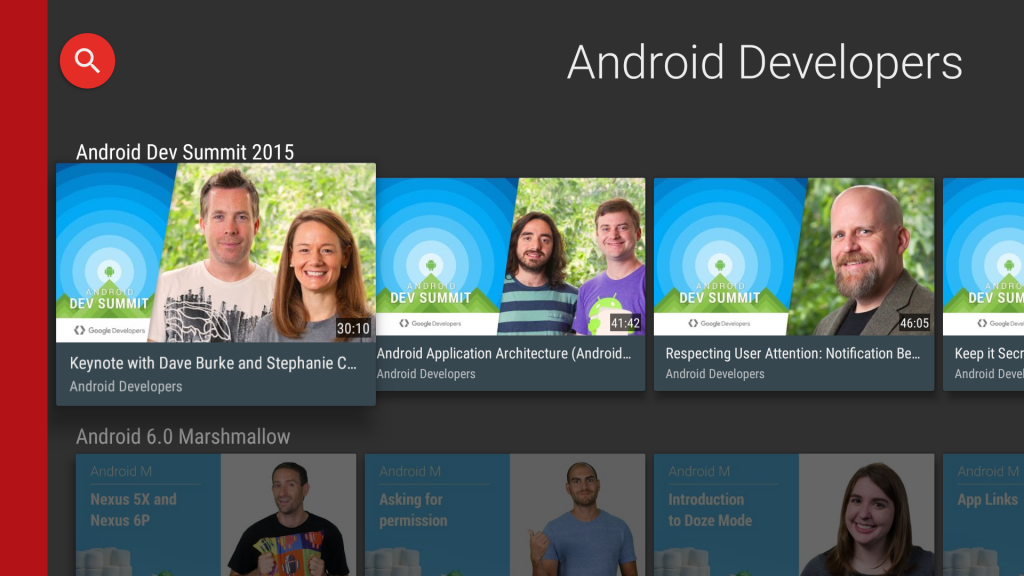Image resolution: width=1024 pixels, height=576 pixels.
Task: Select the Introduction to Doze Mode video
Action: click(x=793, y=515)
